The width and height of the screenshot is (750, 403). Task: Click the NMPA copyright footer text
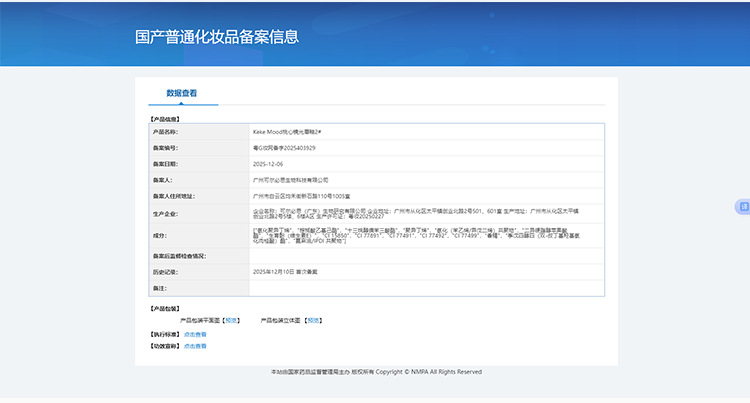(x=376, y=372)
